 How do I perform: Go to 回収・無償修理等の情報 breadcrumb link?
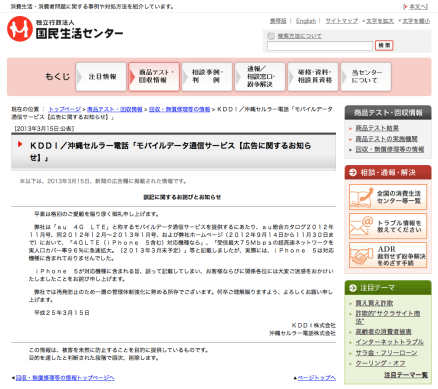click(x=179, y=109)
